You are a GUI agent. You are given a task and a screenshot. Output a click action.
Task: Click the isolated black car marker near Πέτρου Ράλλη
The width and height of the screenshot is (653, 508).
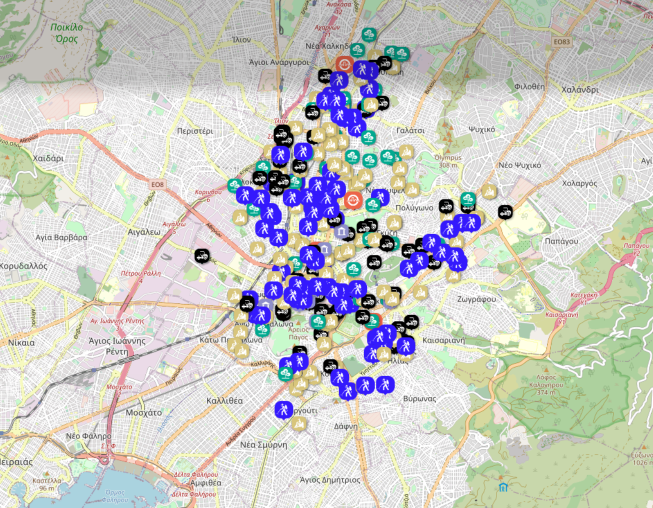pos(203,256)
